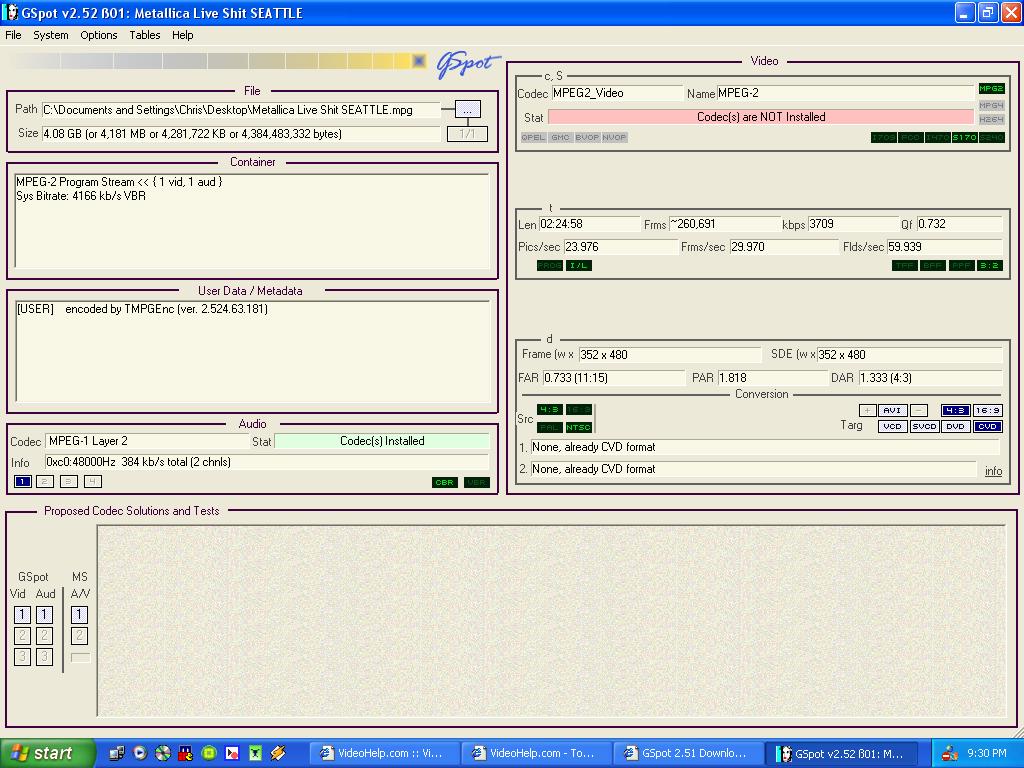The image size is (1024, 768).
Task: Click the GMC feature indicator
Action: [x=560, y=137]
